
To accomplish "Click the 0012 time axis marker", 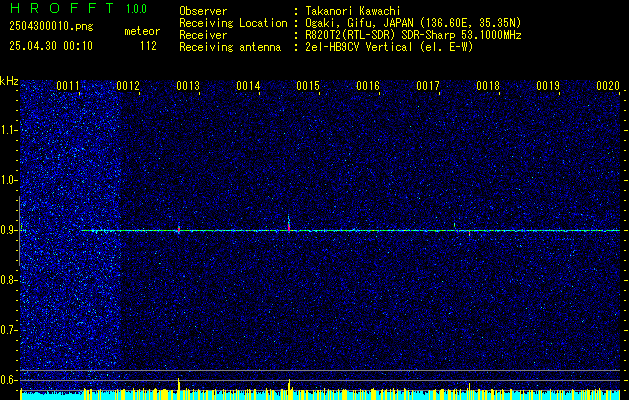I will pyautogui.click(x=128, y=86).
